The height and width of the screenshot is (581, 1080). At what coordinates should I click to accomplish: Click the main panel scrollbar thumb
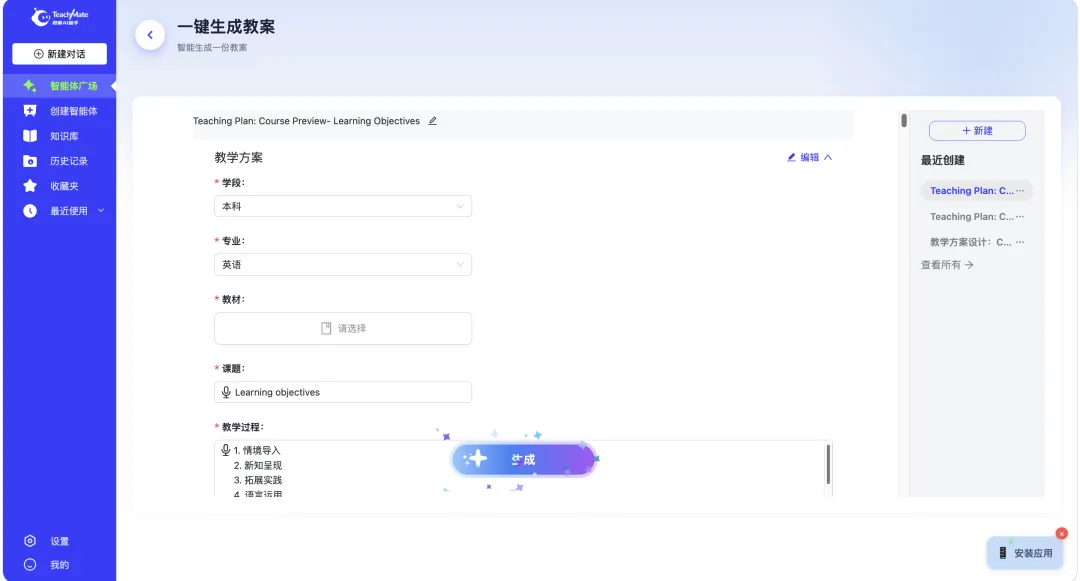[904, 120]
